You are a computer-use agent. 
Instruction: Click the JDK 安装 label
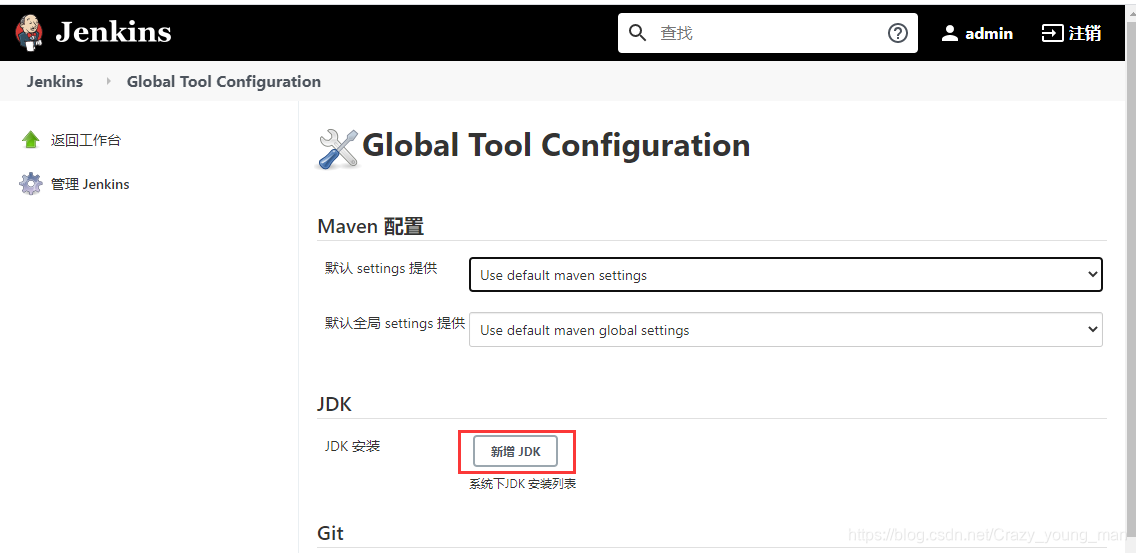click(353, 446)
